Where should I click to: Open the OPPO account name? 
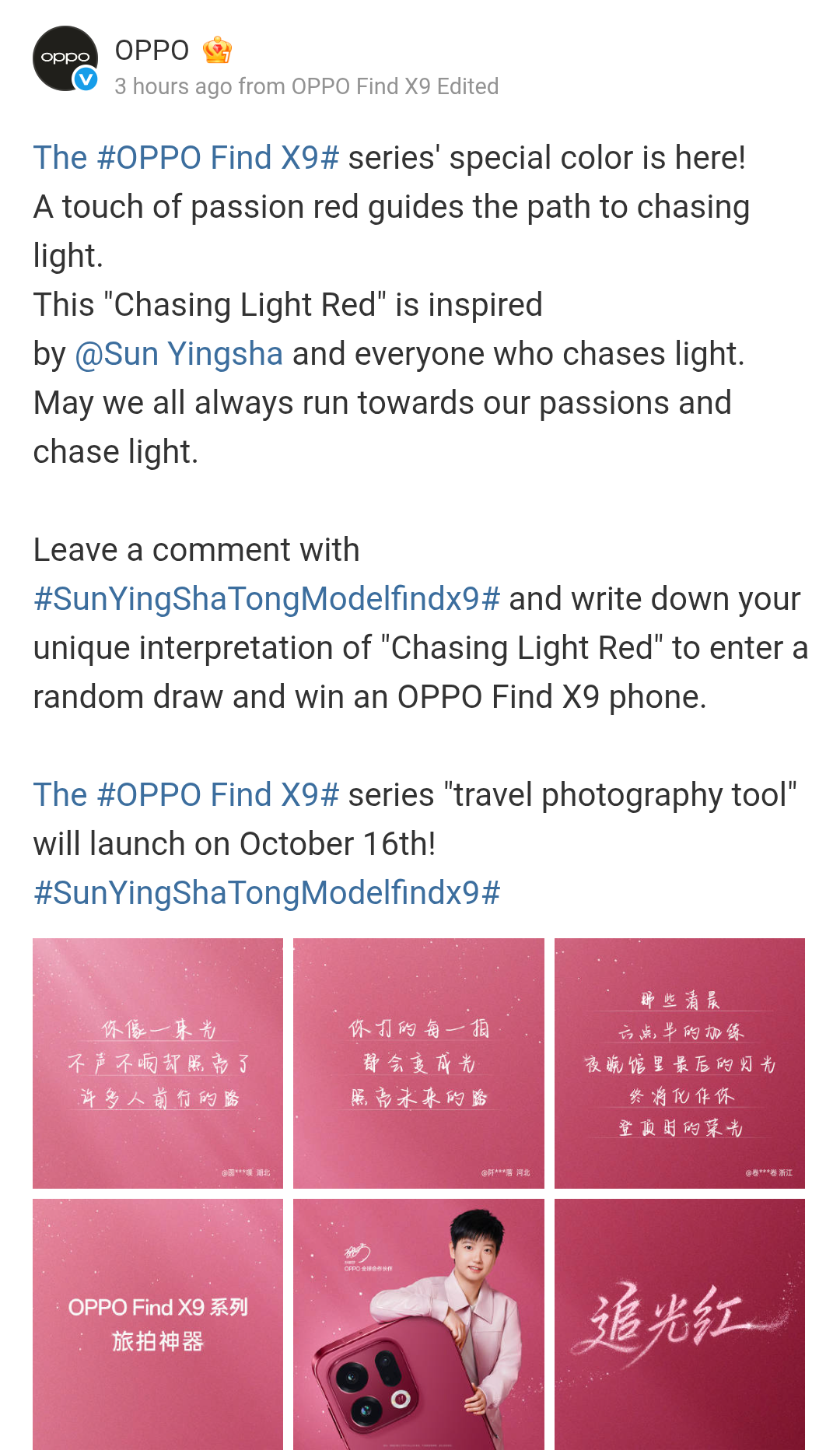pyautogui.click(x=152, y=51)
